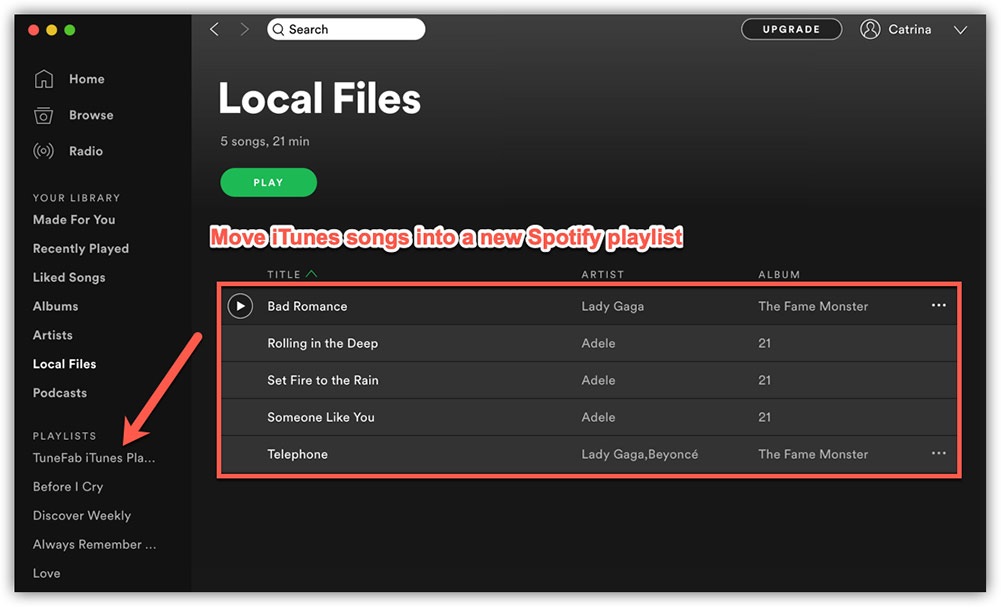The height and width of the screenshot is (607, 1001).
Task: Click the UPGRADE button
Action: click(791, 29)
